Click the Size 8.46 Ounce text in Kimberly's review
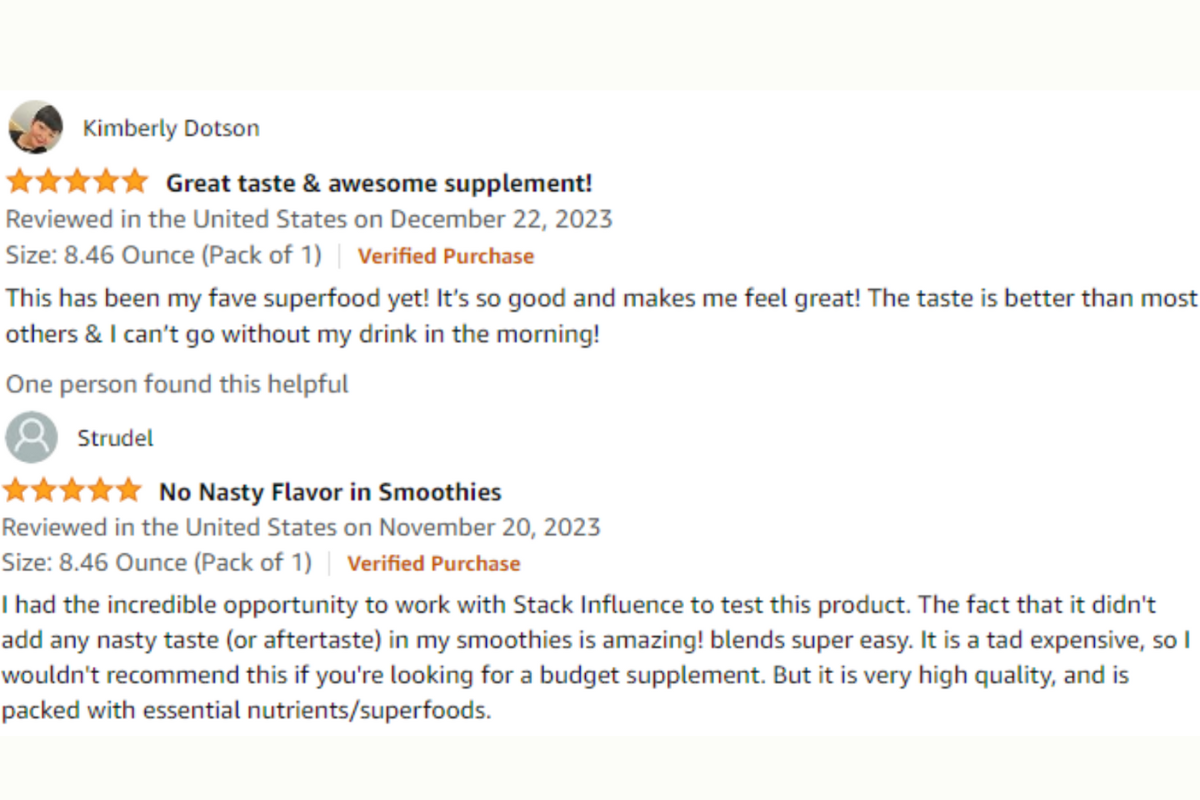The image size is (1200, 800). click(164, 255)
